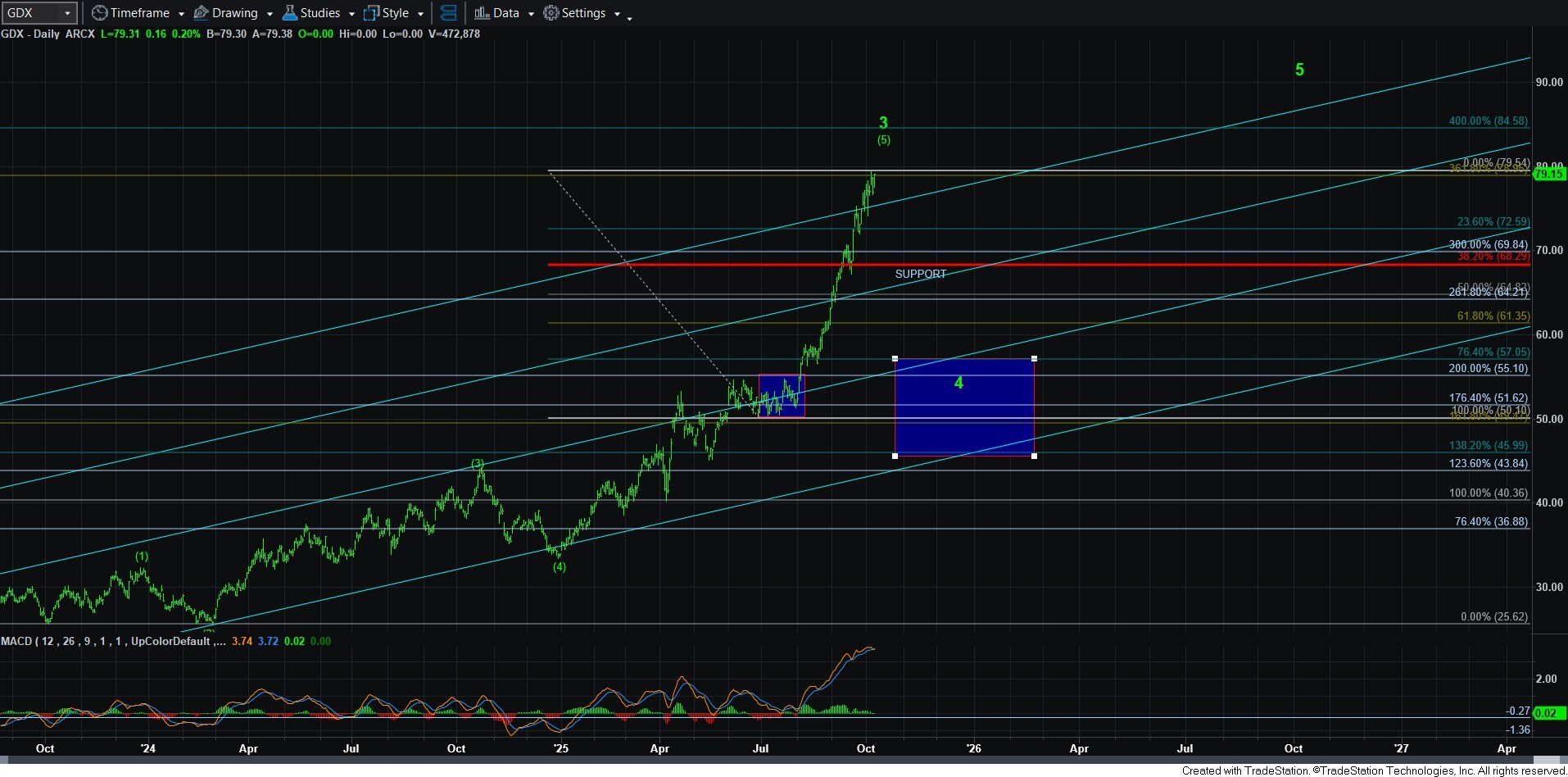Expand the Studies dropdown arrow

point(351,14)
